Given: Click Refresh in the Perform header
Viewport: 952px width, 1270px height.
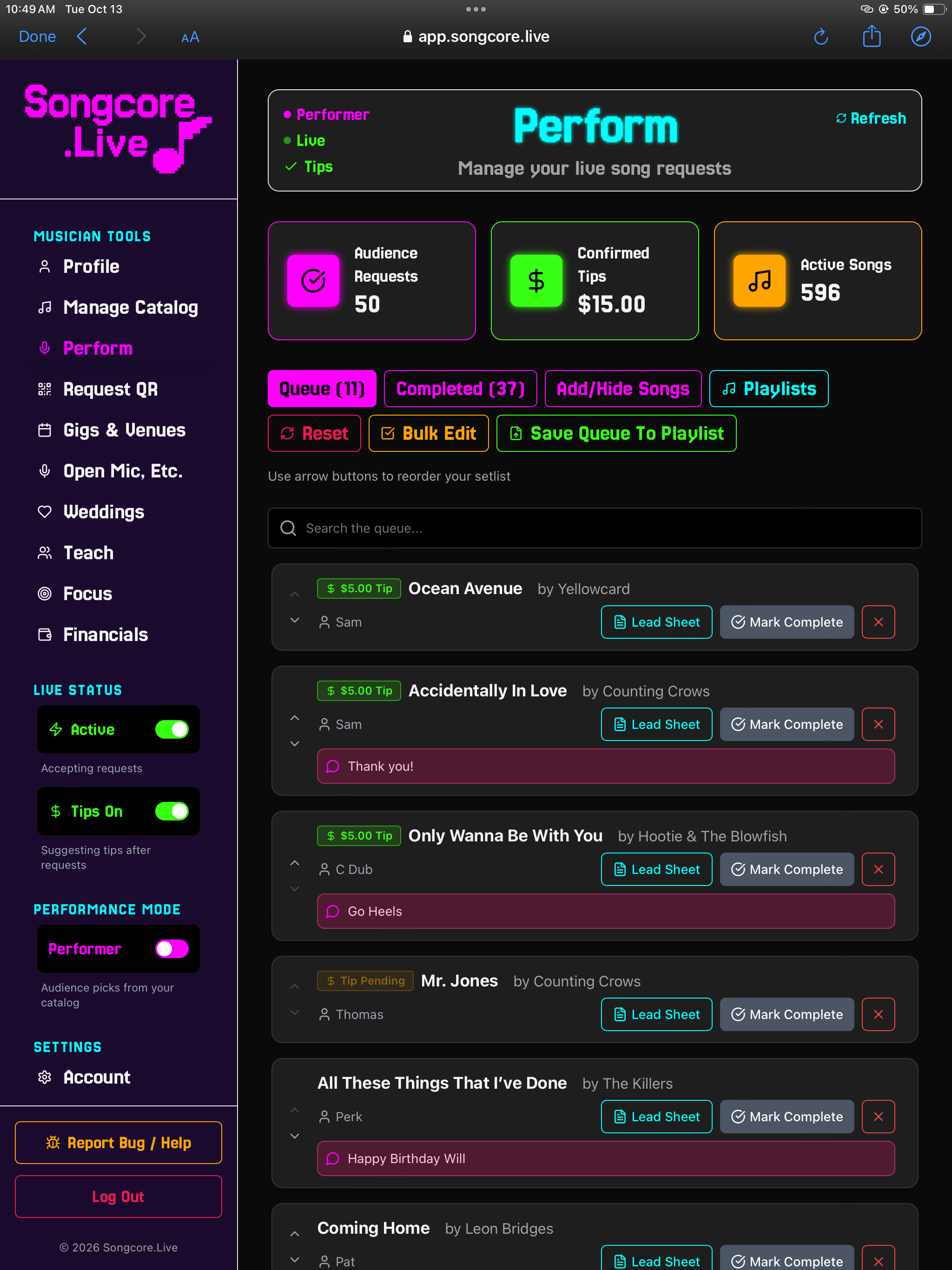Looking at the screenshot, I should (871, 118).
